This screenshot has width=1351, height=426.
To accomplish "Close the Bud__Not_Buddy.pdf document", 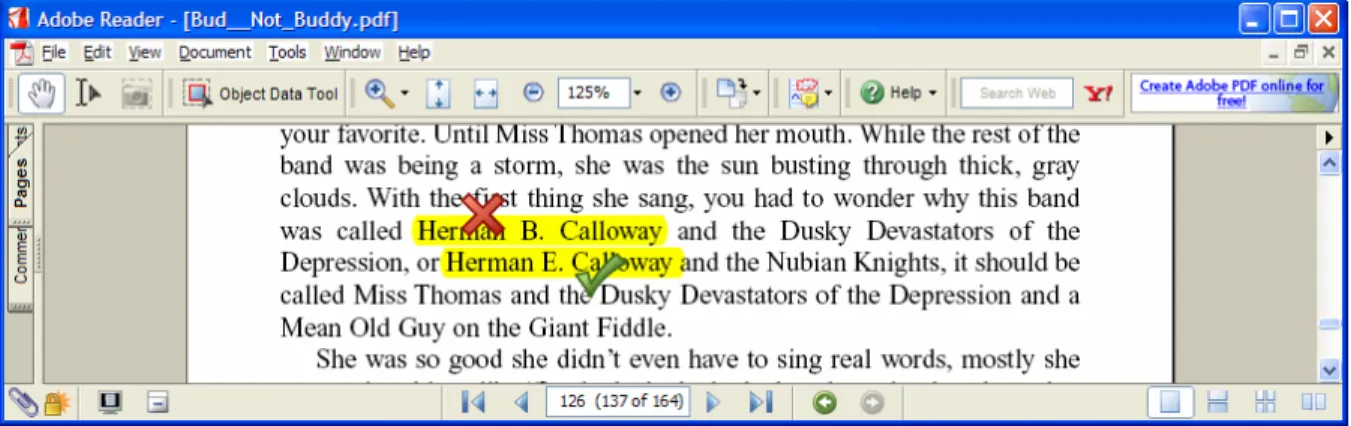I will pos(1328,53).
